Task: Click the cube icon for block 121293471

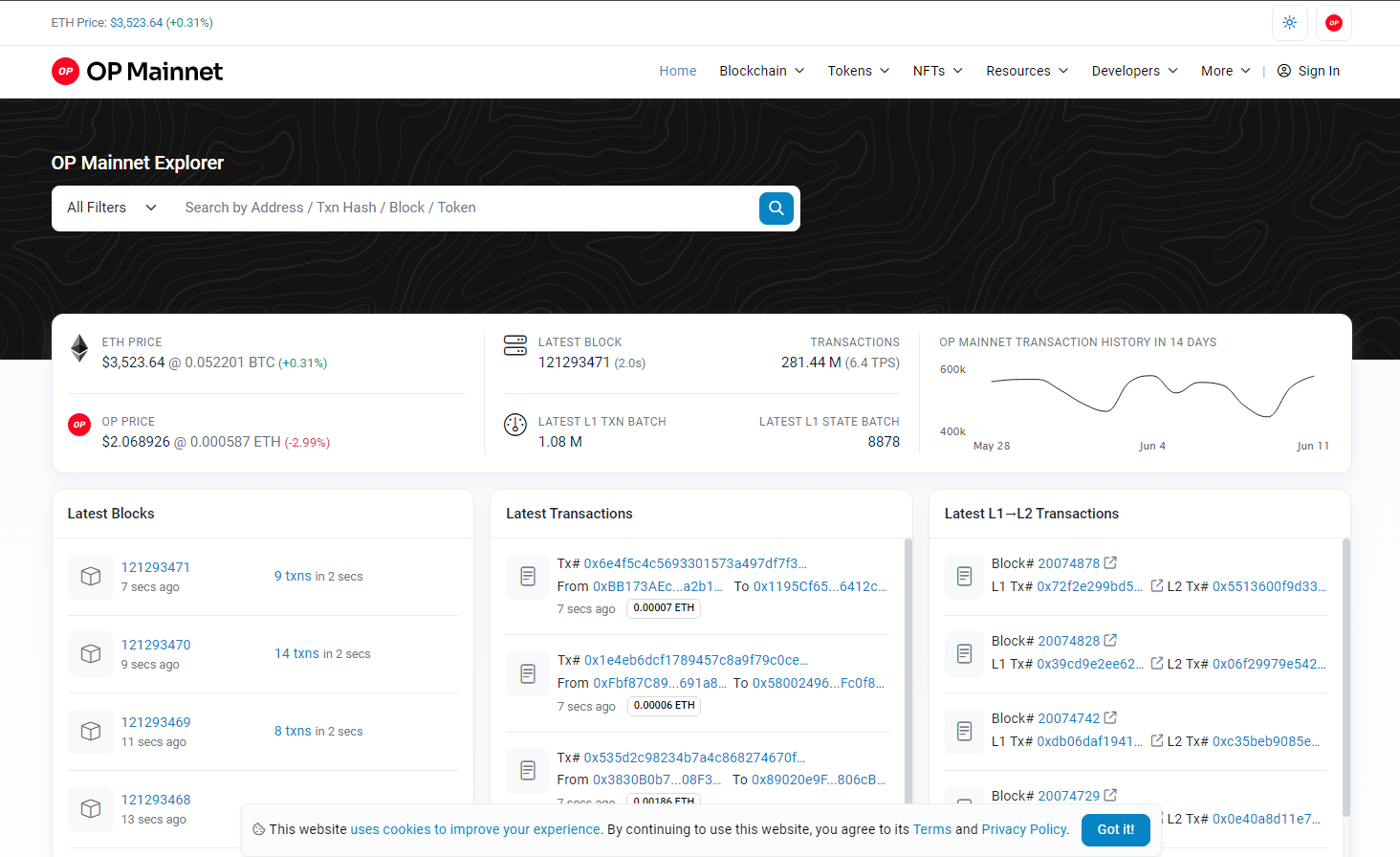Action: tap(91, 577)
